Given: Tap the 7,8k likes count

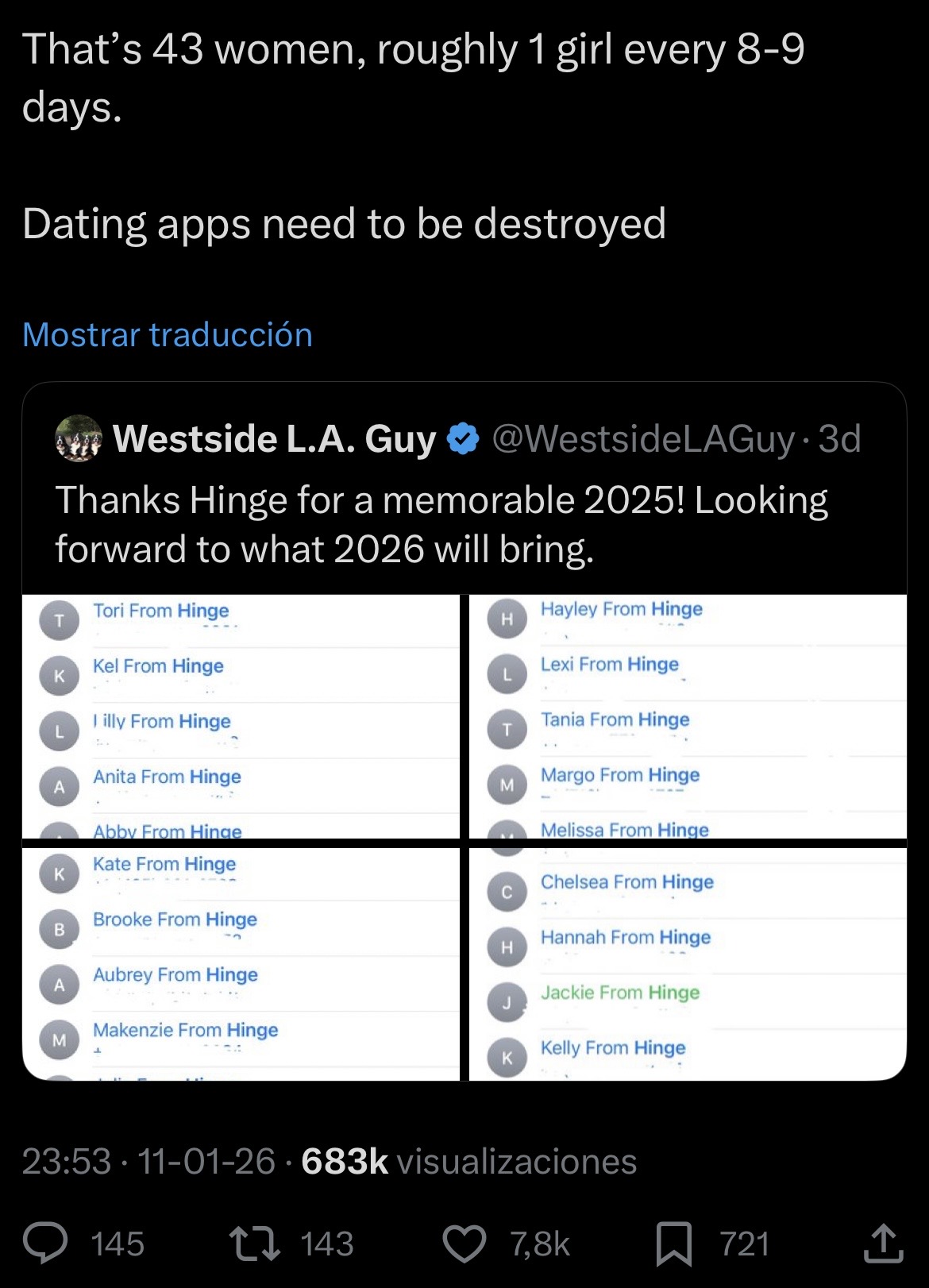Looking at the screenshot, I should click(x=540, y=1244).
